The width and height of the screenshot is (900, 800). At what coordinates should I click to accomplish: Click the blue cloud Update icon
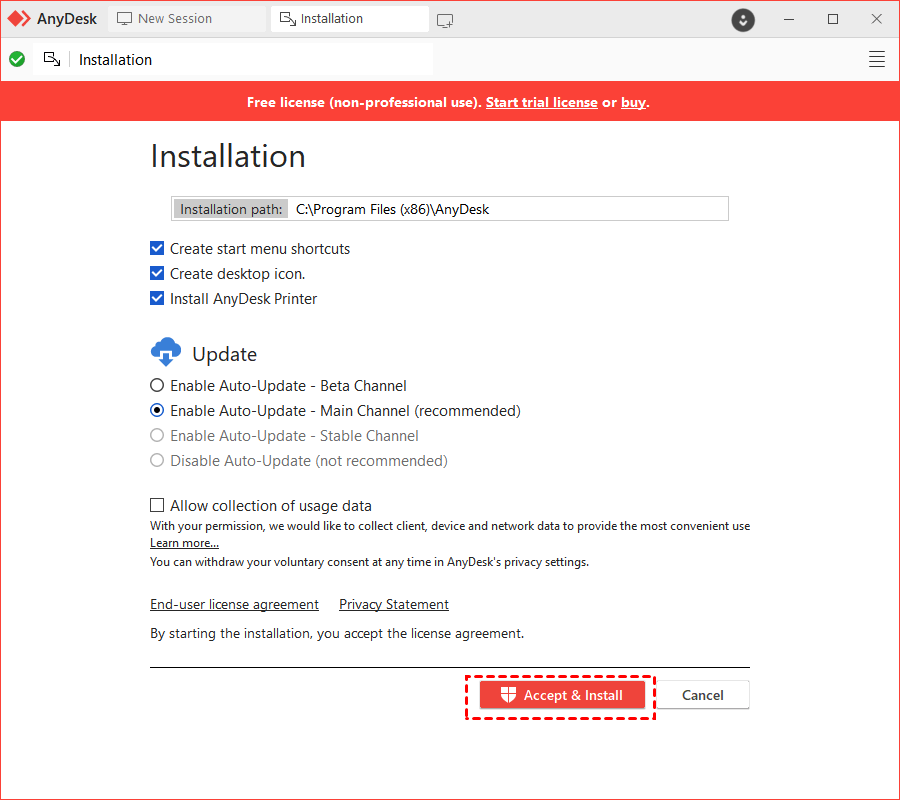(166, 352)
